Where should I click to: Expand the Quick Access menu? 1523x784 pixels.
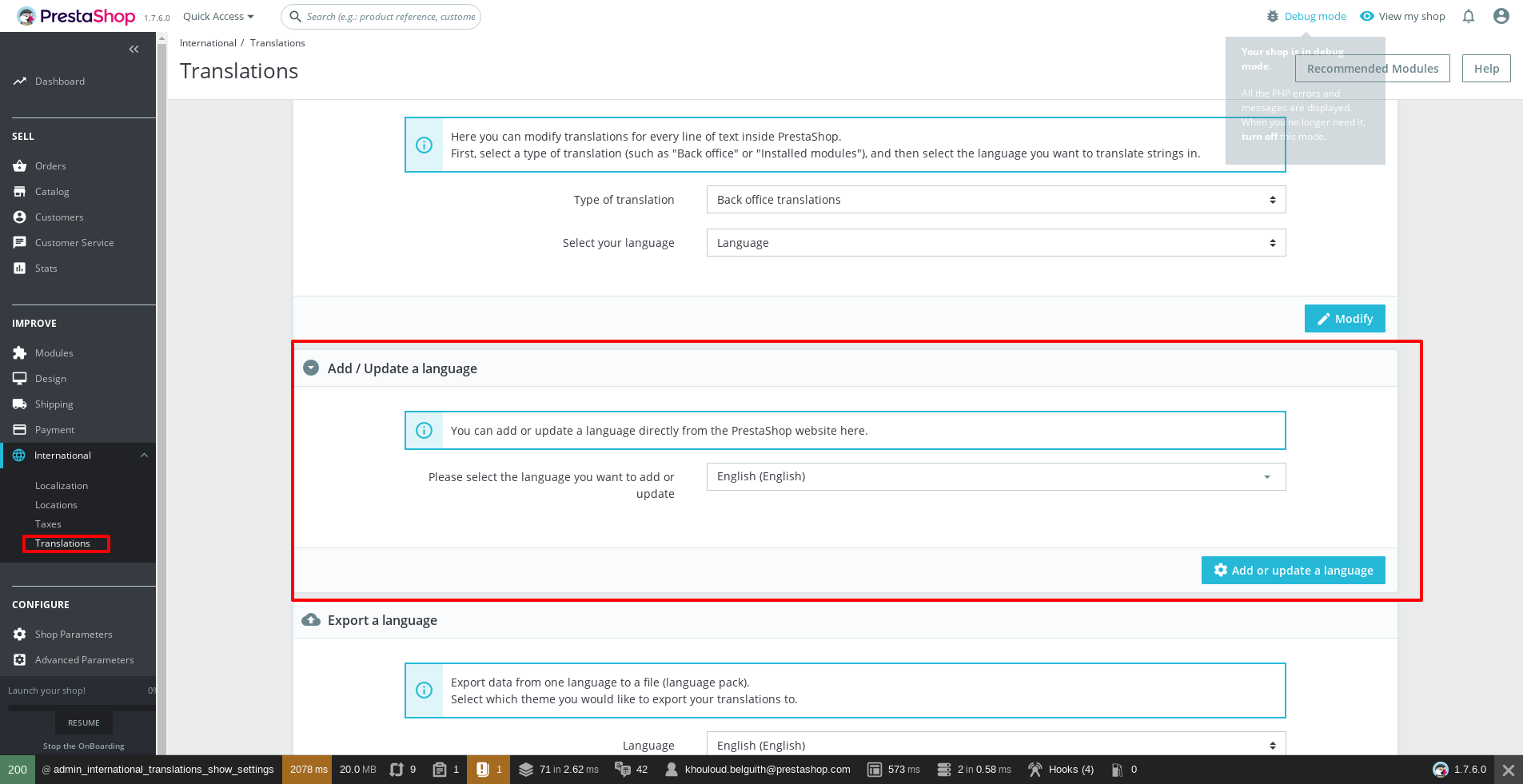(x=217, y=16)
